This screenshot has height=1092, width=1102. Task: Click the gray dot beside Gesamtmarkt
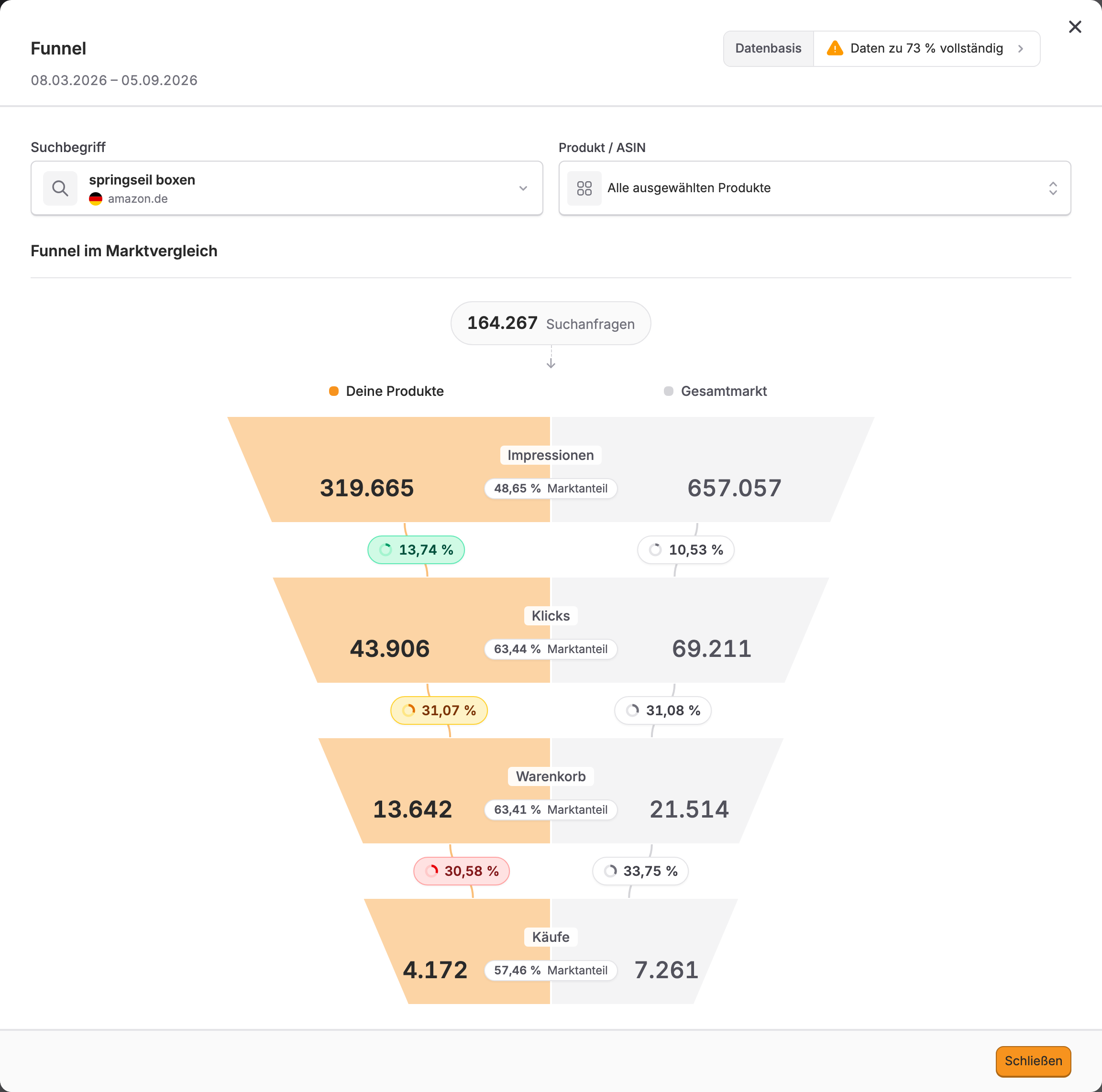click(x=669, y=391)
